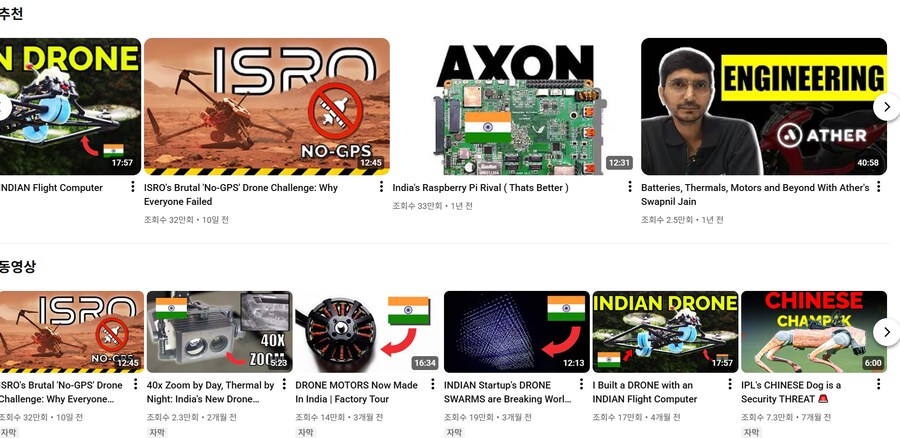The width and height of the screenshot is (900, 438).
Task: Open India's Raspberry Pi Rival title link
Action: pos(480,188)
